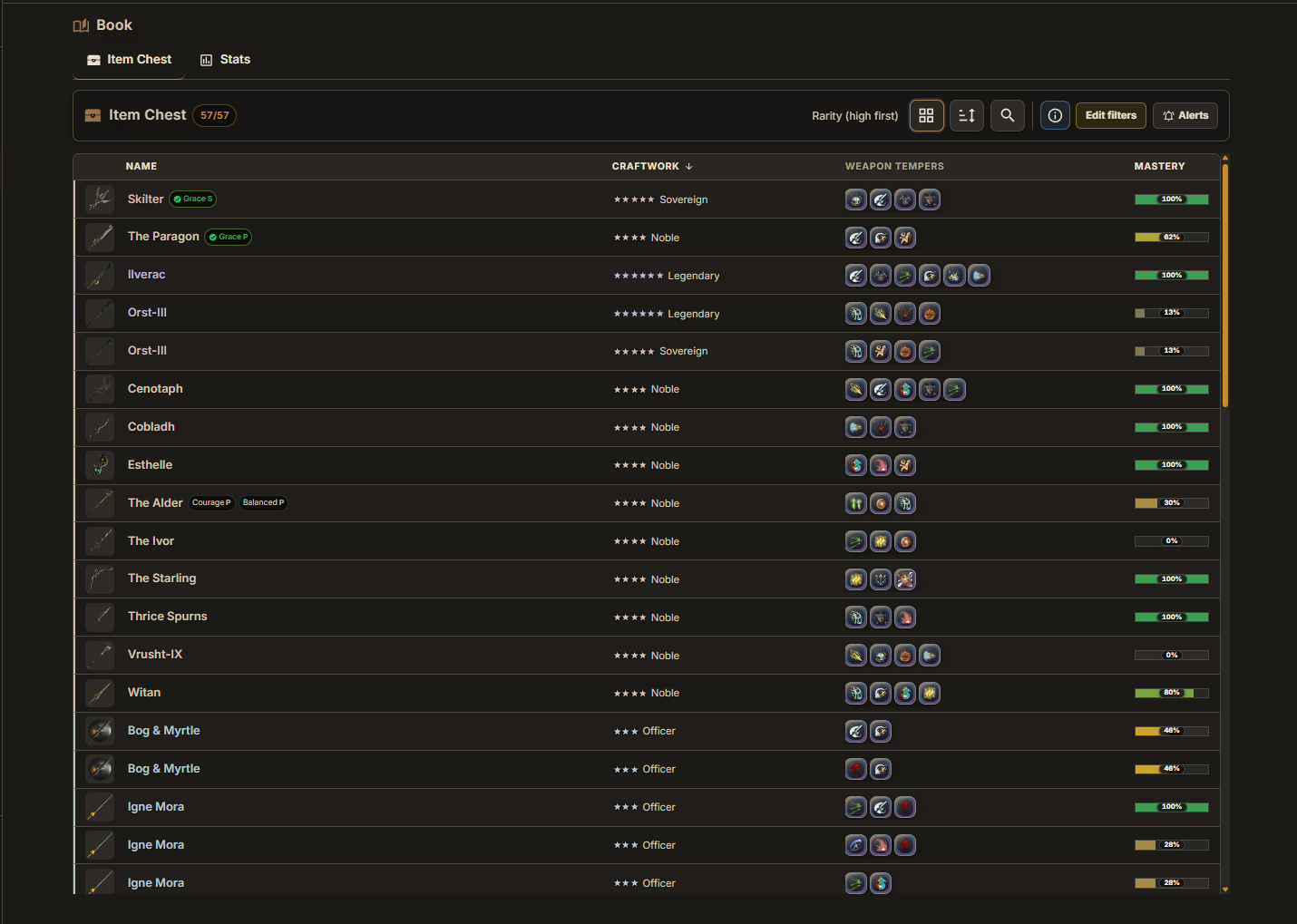The image size is (1297, 924).
Task: Open the Alerts button
Action: coord(1186,115)
